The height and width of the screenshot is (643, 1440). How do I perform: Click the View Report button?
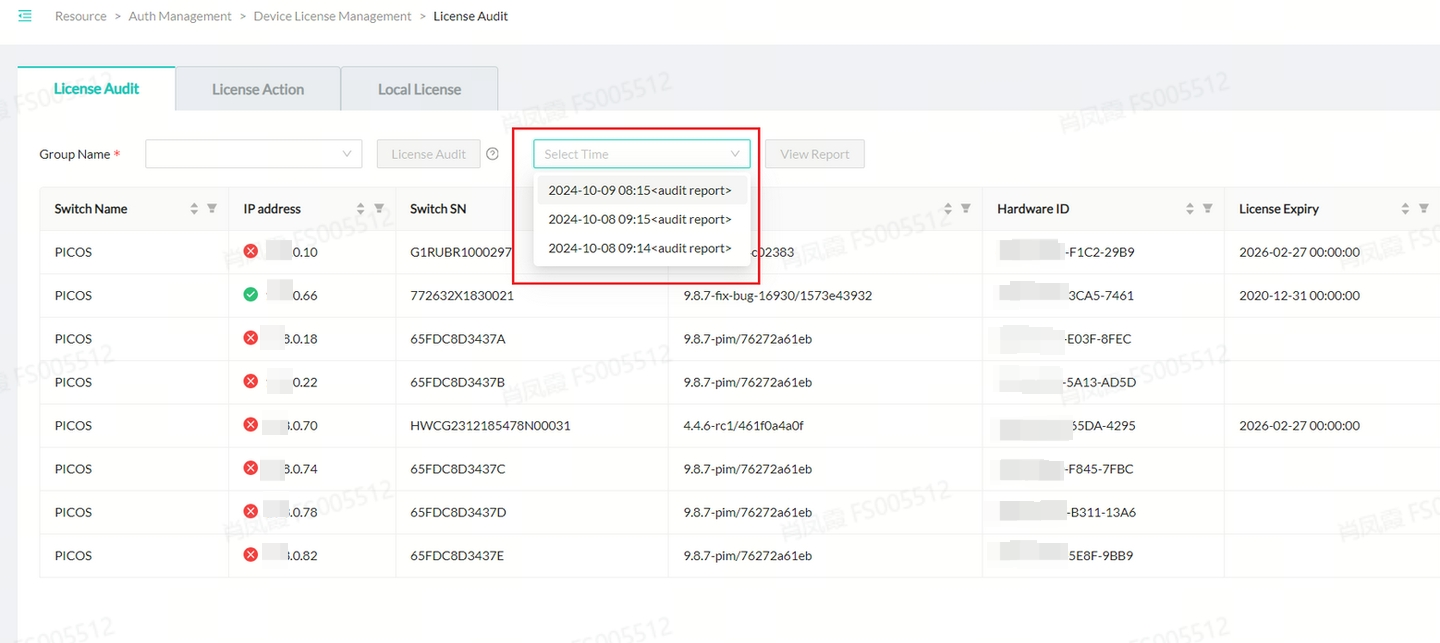(x=814, y=154)
